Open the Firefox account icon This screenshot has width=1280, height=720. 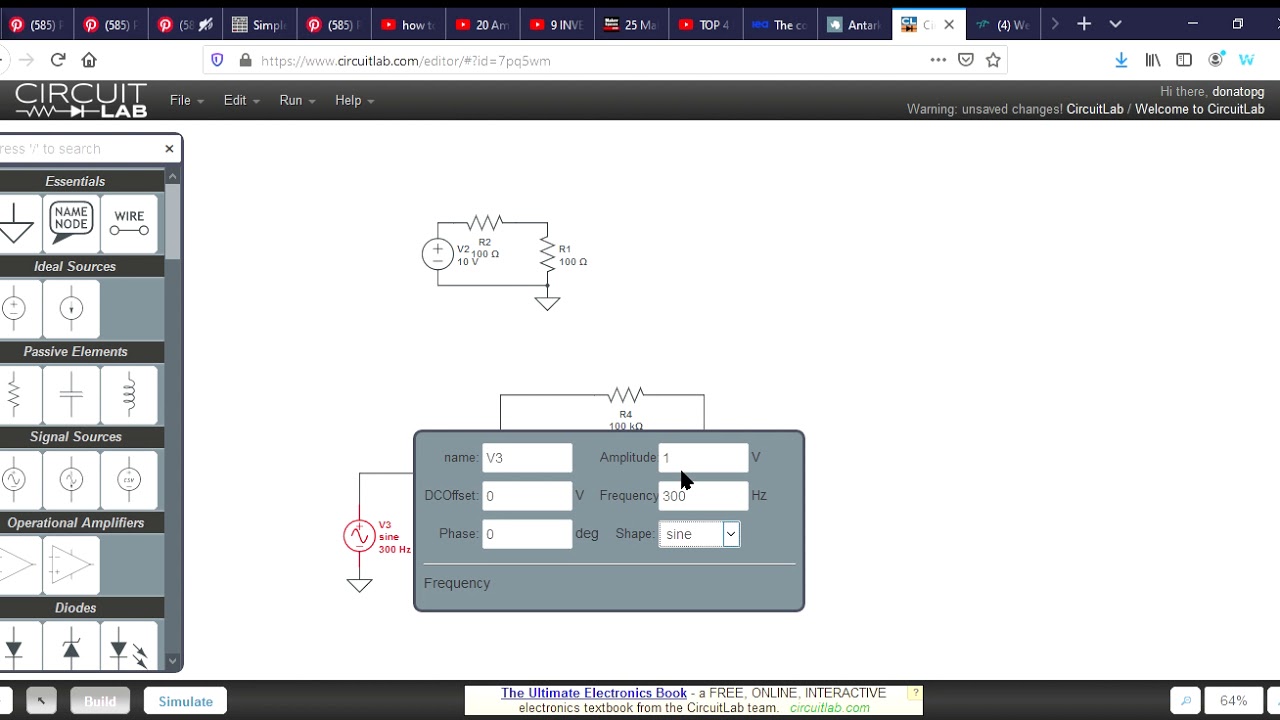click(1216, 60)
